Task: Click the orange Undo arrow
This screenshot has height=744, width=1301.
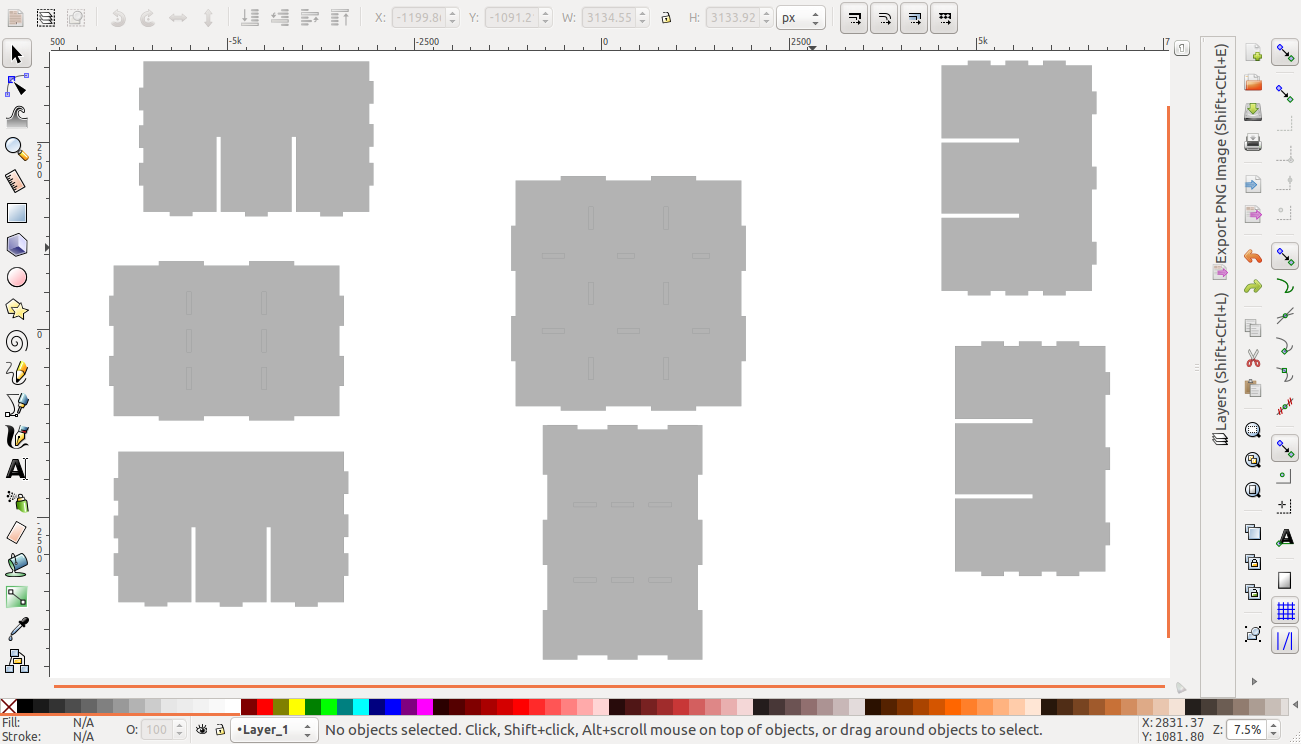Action: 1253,257
